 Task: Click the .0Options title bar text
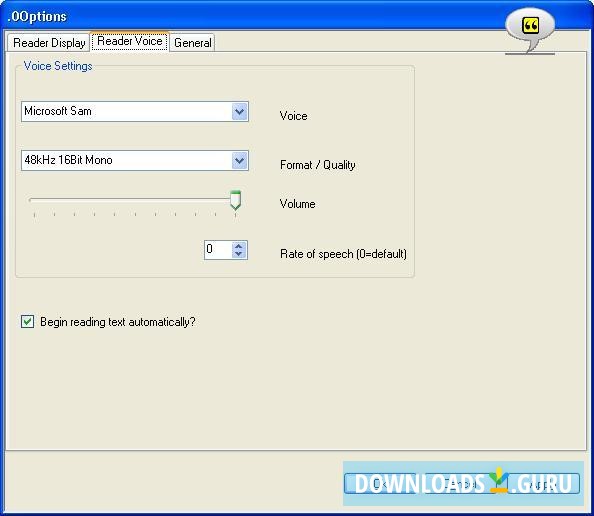pos(37,17)
